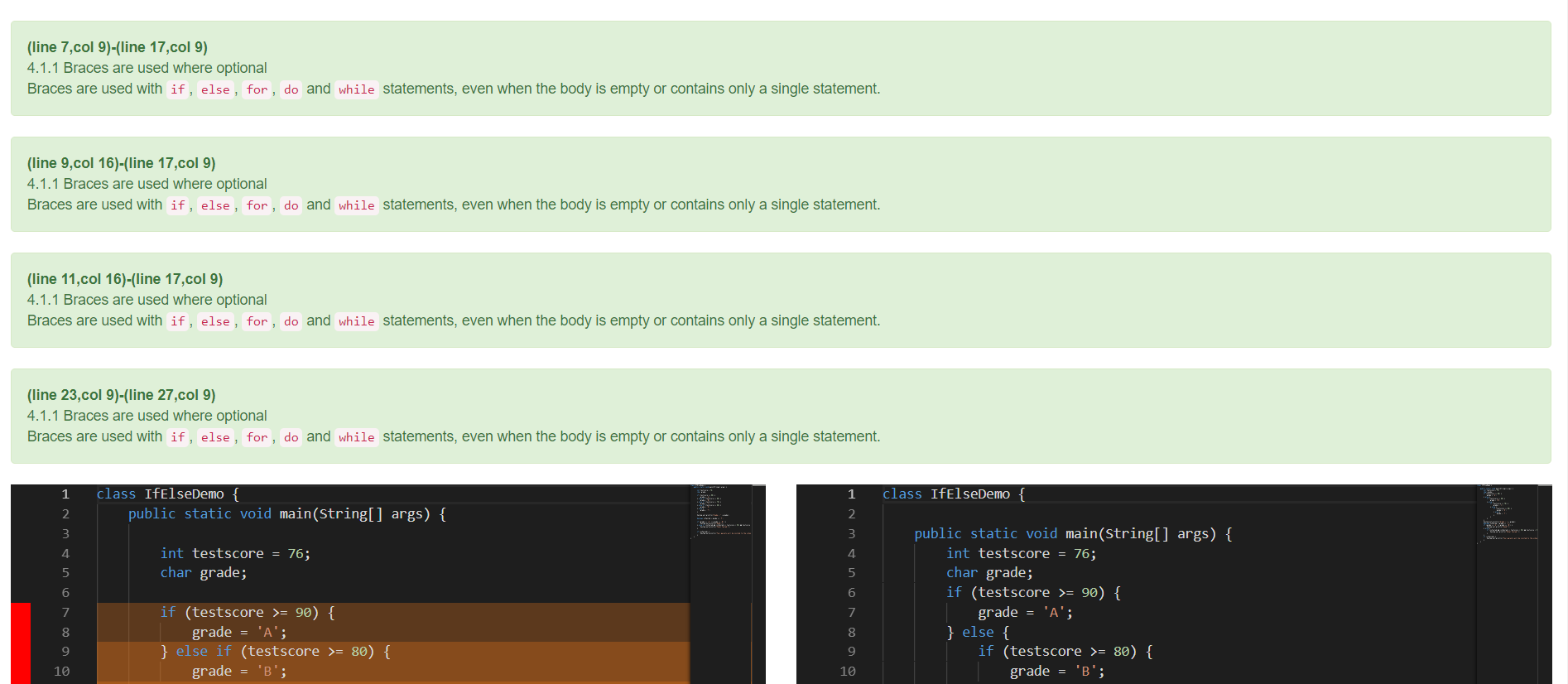This screenshot has width=1568, height=684.
Task: Click the red gutter marker beside line 7
Action: (x=21, y=612)
